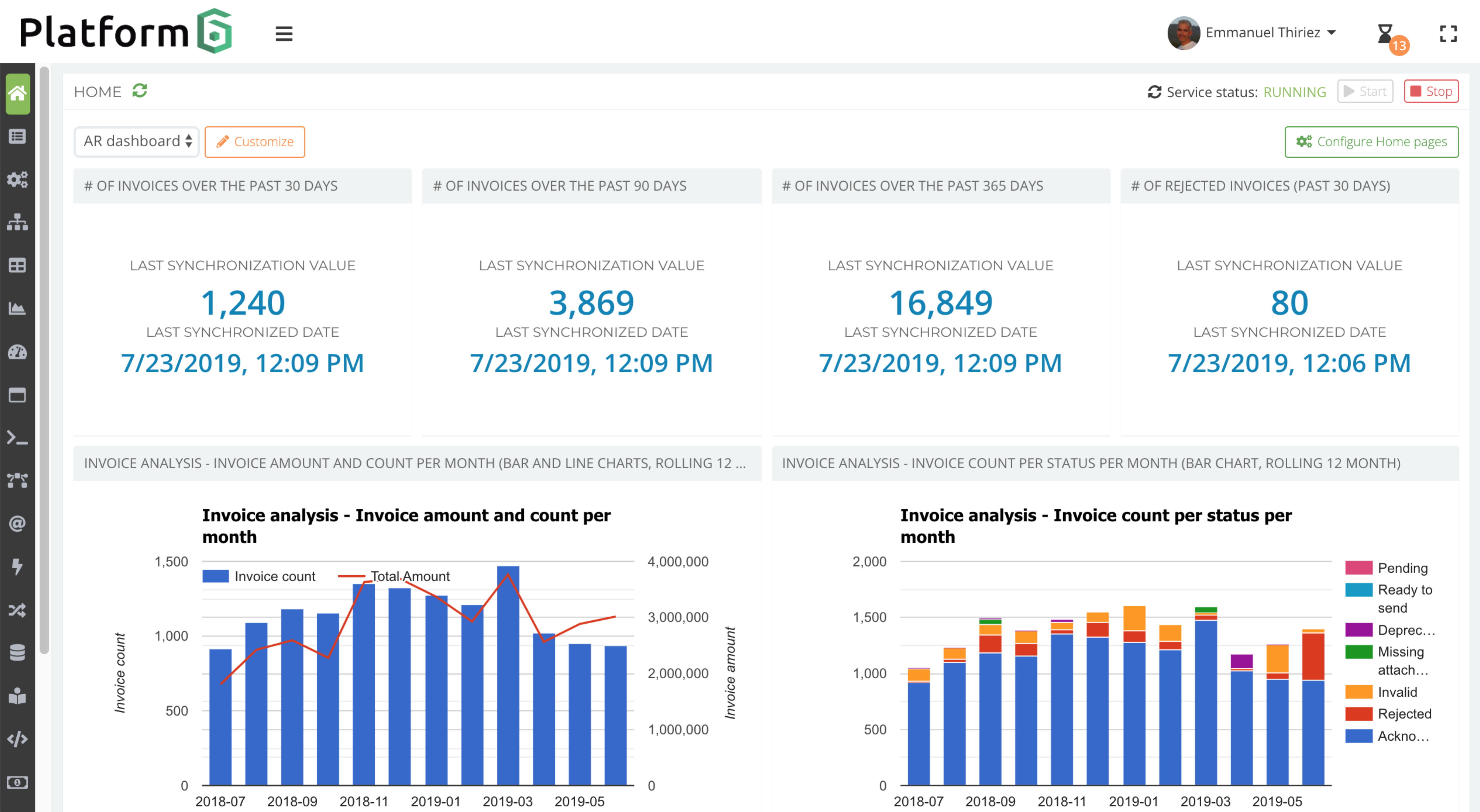Click the database icon in the sidebar
The image size is (1480, 812).
pyautogui.click(x=17, y=653)
